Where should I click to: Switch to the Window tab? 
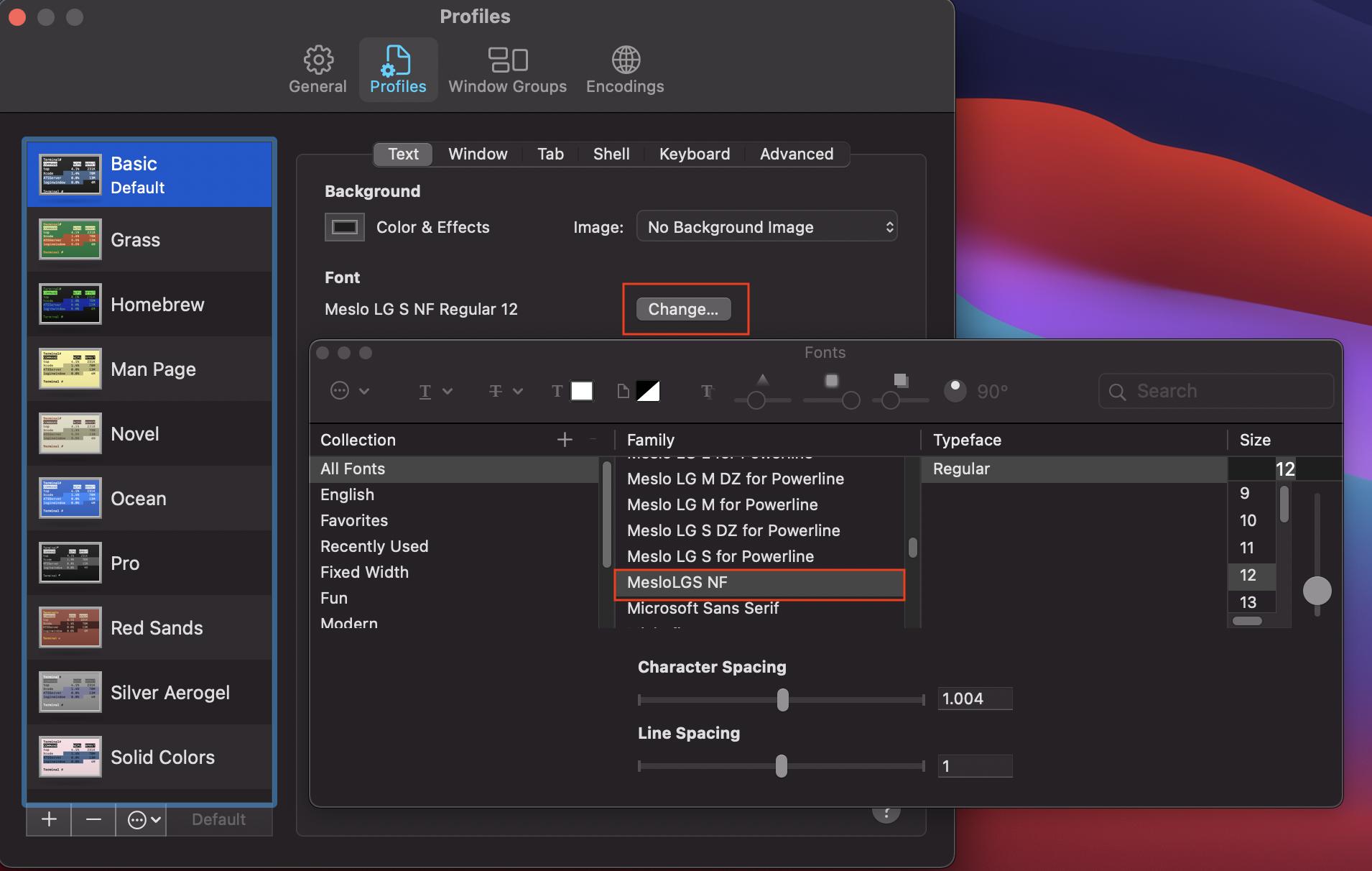(478, 154)
